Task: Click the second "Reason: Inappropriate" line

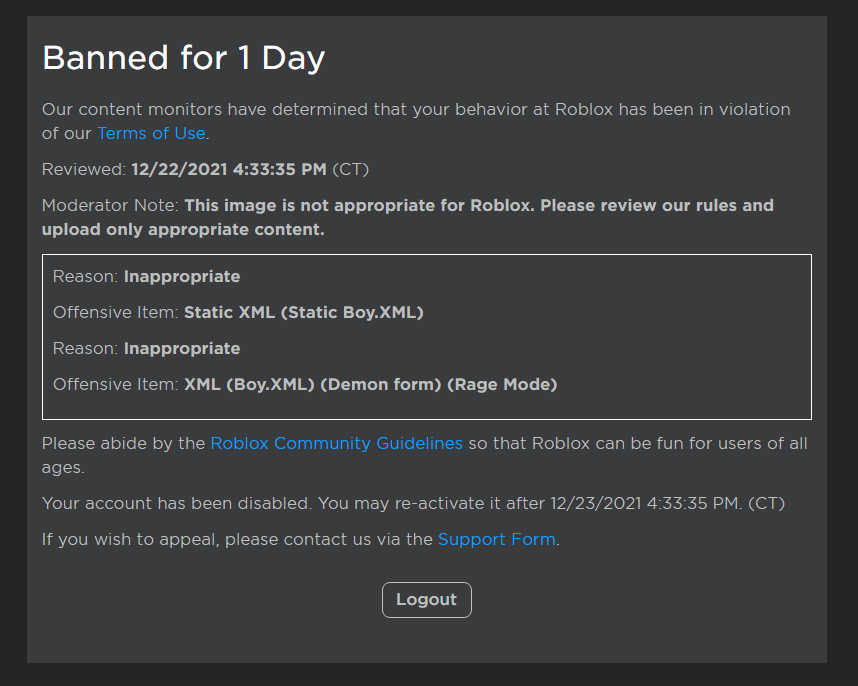Action: (146, 348)
